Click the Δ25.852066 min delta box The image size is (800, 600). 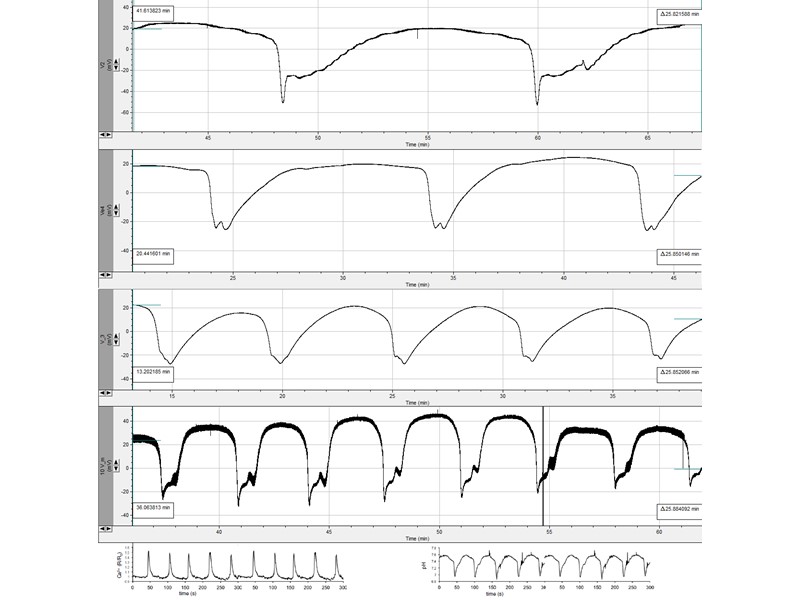(x=679, y=372)
